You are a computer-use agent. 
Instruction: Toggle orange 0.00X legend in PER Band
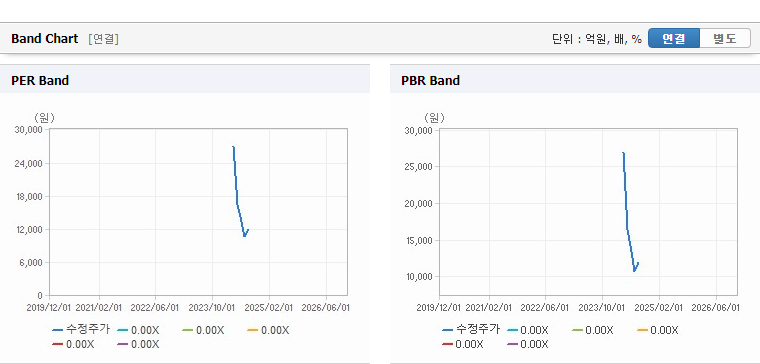(x=268, y=330)
